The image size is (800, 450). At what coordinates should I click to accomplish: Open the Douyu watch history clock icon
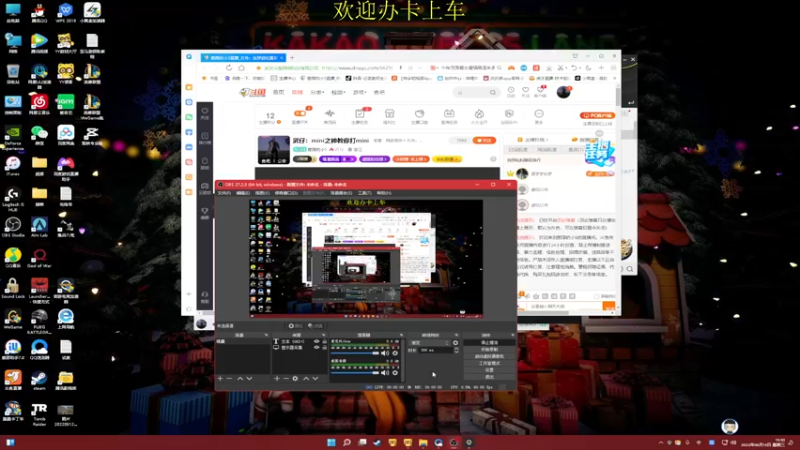[x=511, y=91]
